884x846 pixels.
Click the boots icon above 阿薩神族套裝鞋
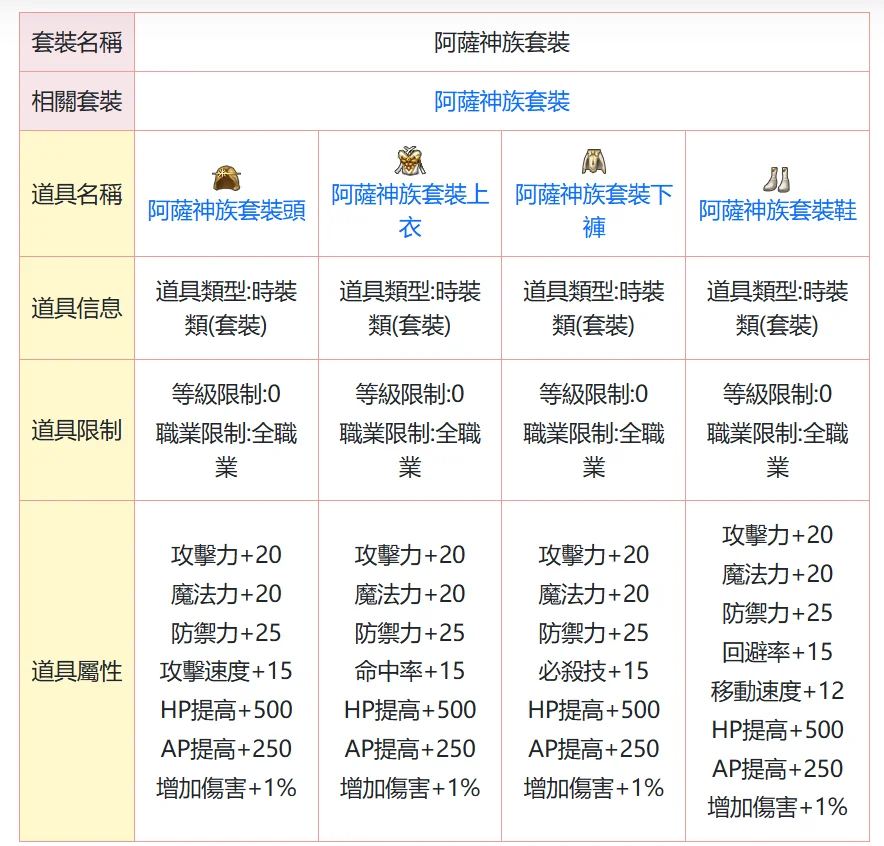(777, 179)
